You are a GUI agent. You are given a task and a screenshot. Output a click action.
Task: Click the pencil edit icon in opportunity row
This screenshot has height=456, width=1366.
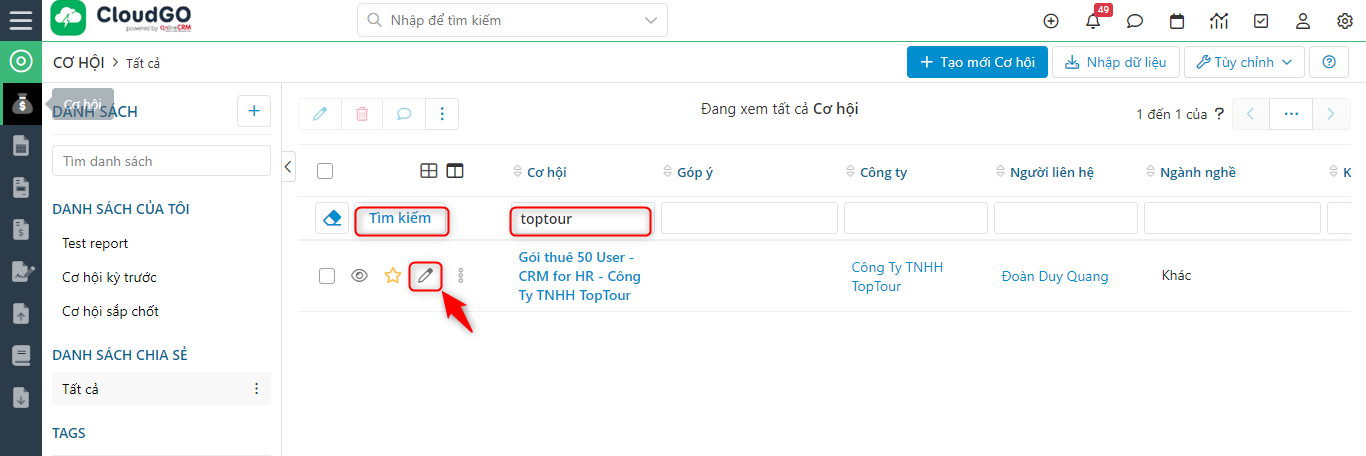pos(426,276)
